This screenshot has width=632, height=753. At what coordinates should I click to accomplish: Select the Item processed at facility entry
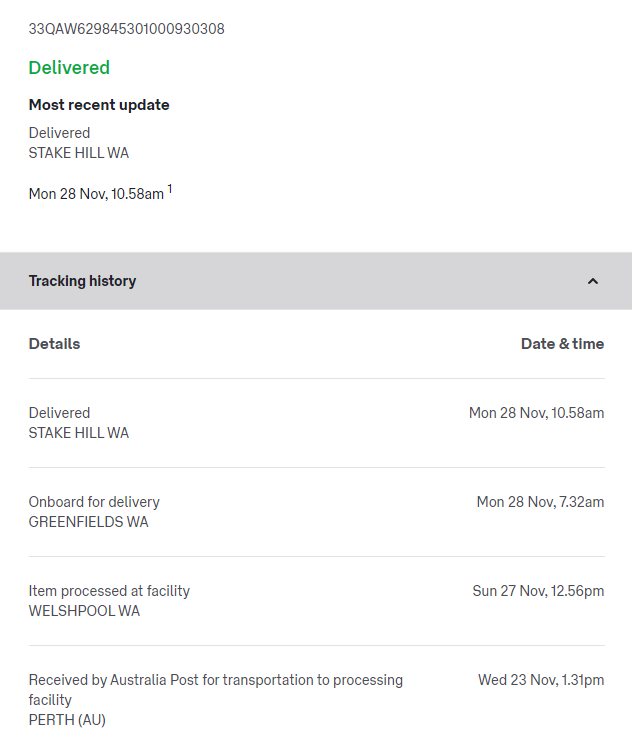(x=109, y=591)
